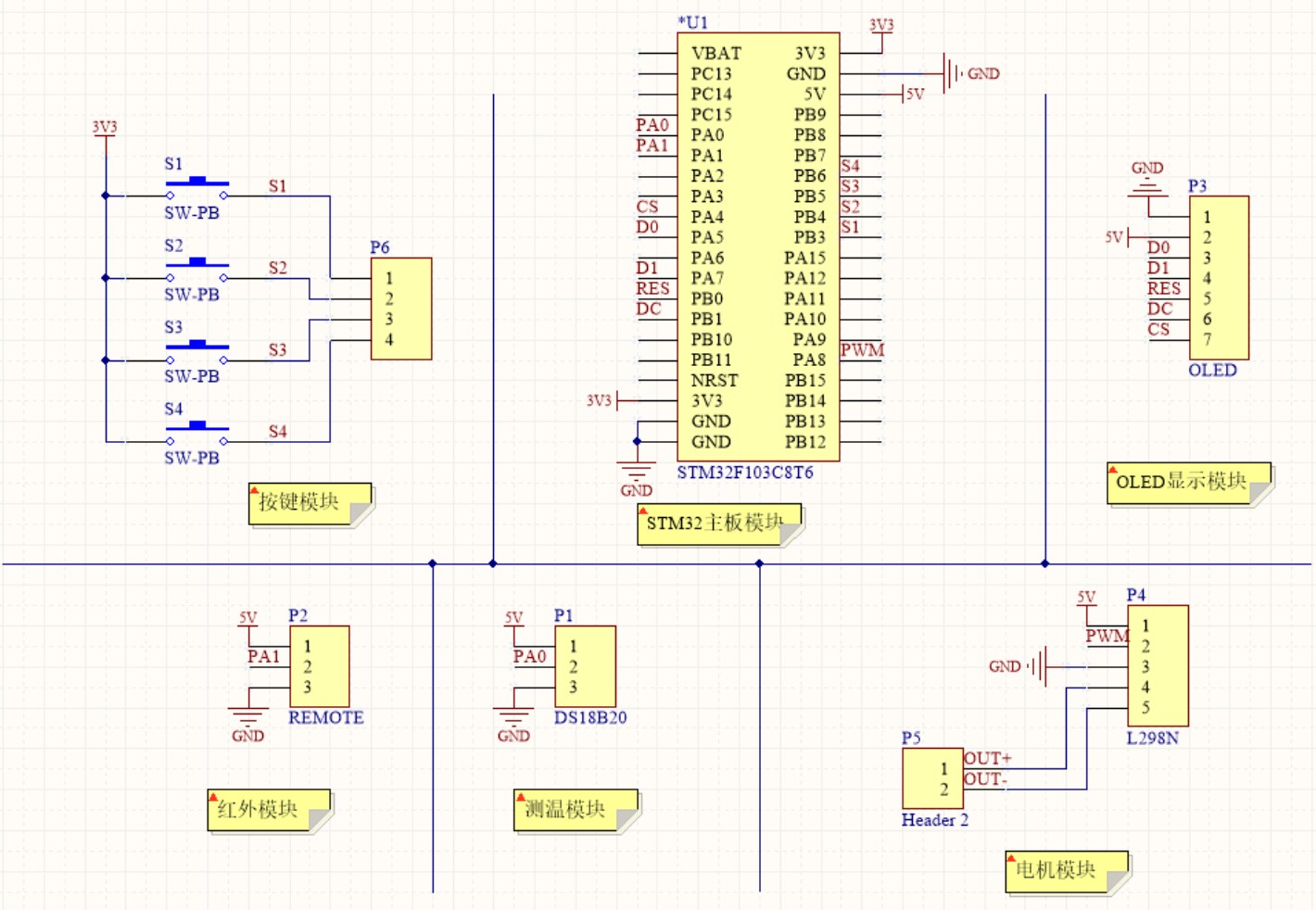The image size is (1316, 910).
Task: Collapse the OLED显示模块 note via its red triangle
Action: click(x=1112, y=470)
